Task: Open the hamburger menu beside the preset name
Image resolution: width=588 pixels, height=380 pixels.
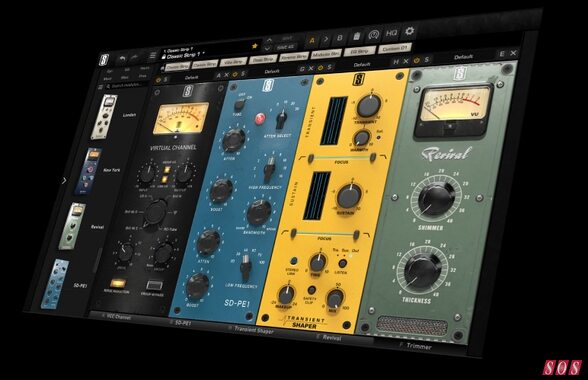Action: tap(153, 56)
